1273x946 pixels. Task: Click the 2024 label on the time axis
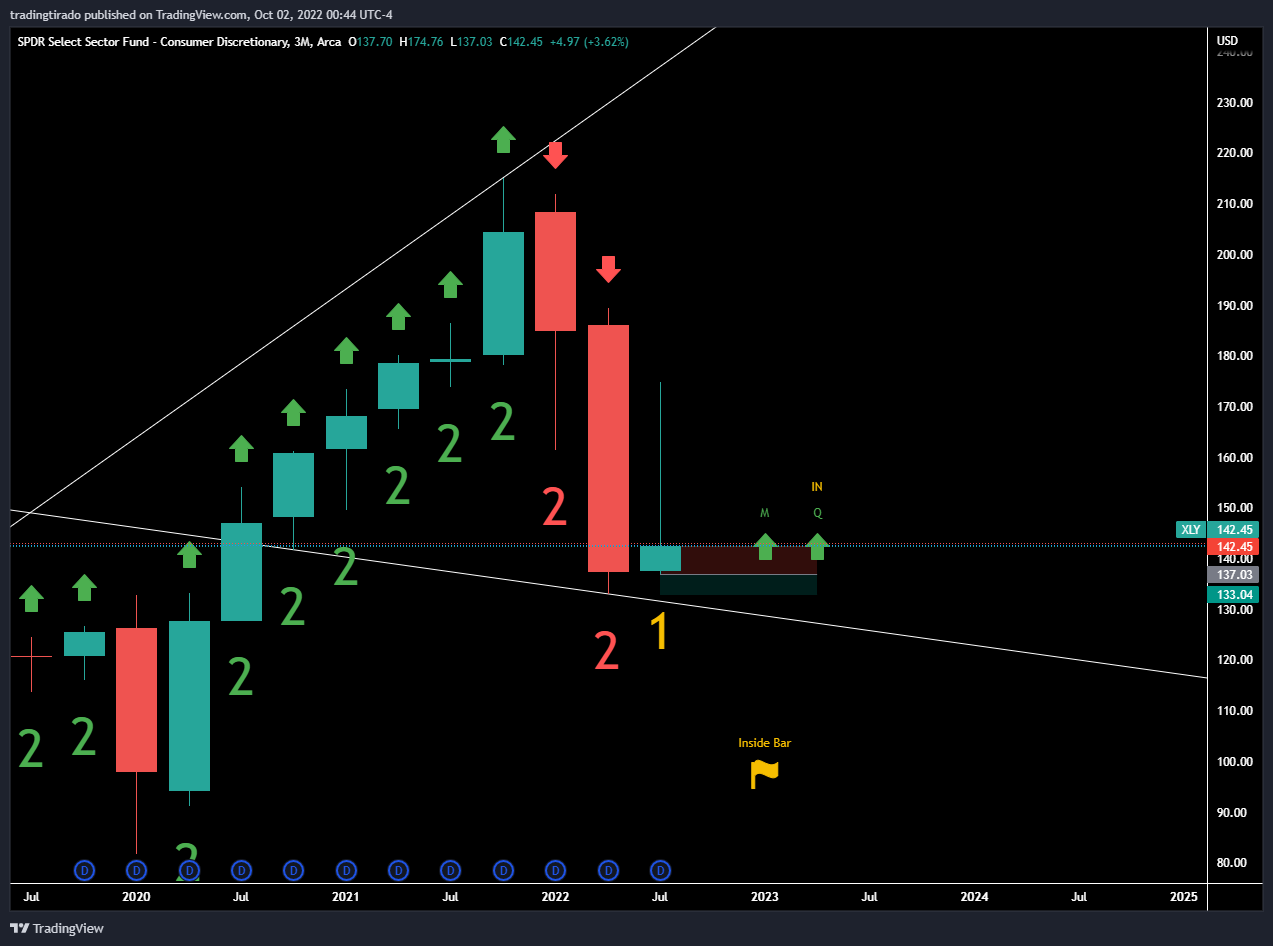click(974, 897)
